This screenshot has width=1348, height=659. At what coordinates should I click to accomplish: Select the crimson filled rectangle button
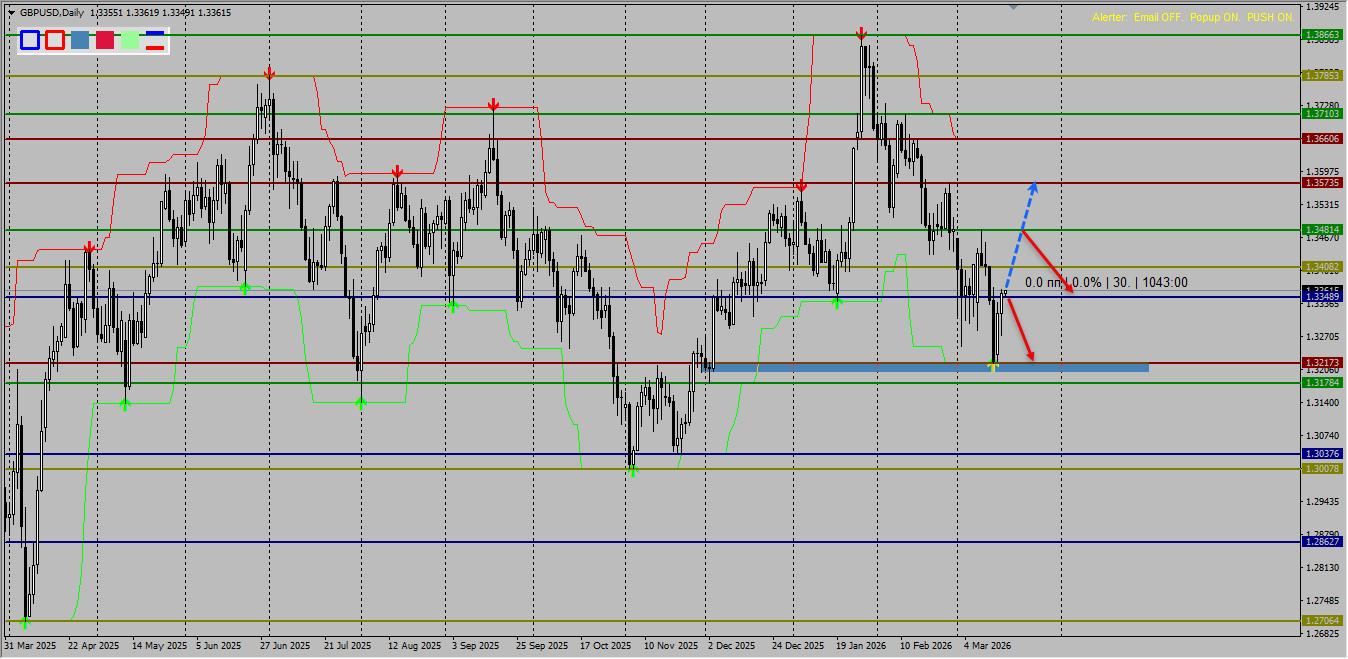[x=105, y=40]
